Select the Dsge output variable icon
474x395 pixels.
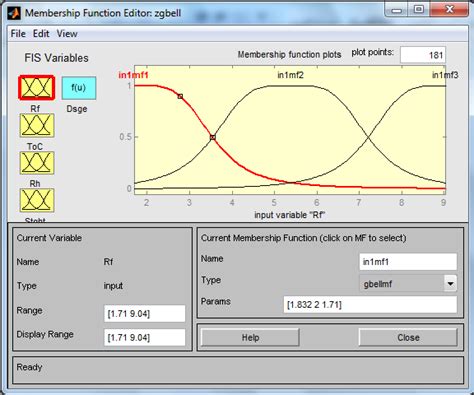(x=79, y=88)
